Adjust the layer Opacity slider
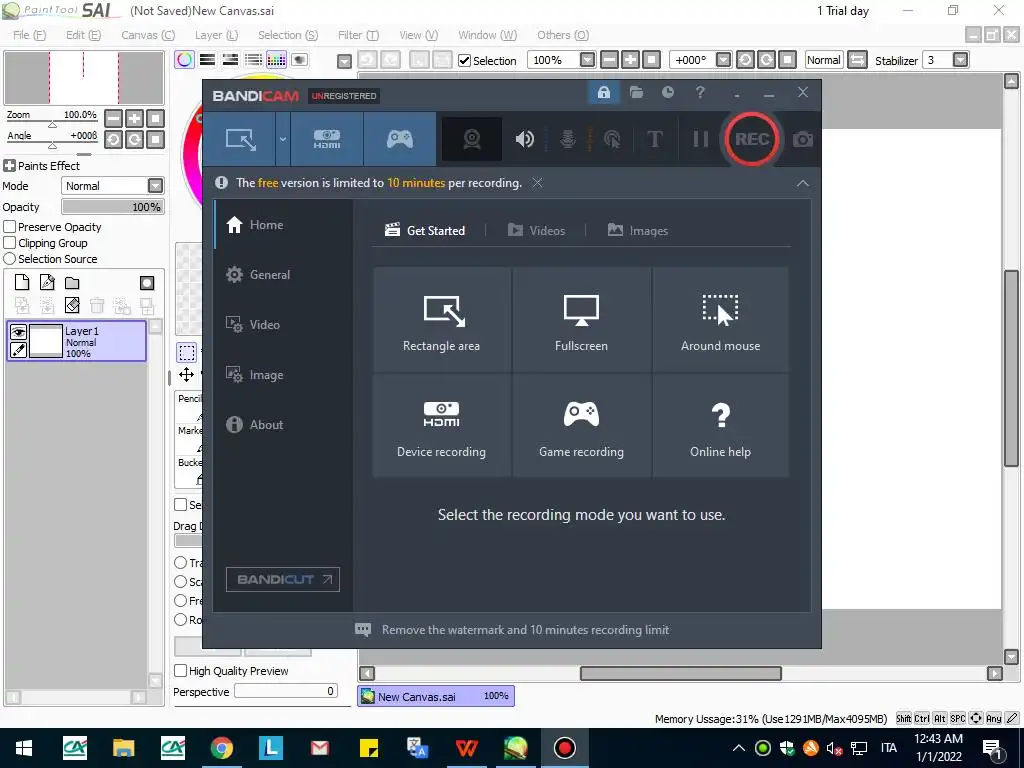Image resolution: width=1024 pixels, height=768 pixels. [x=112, y=206]
